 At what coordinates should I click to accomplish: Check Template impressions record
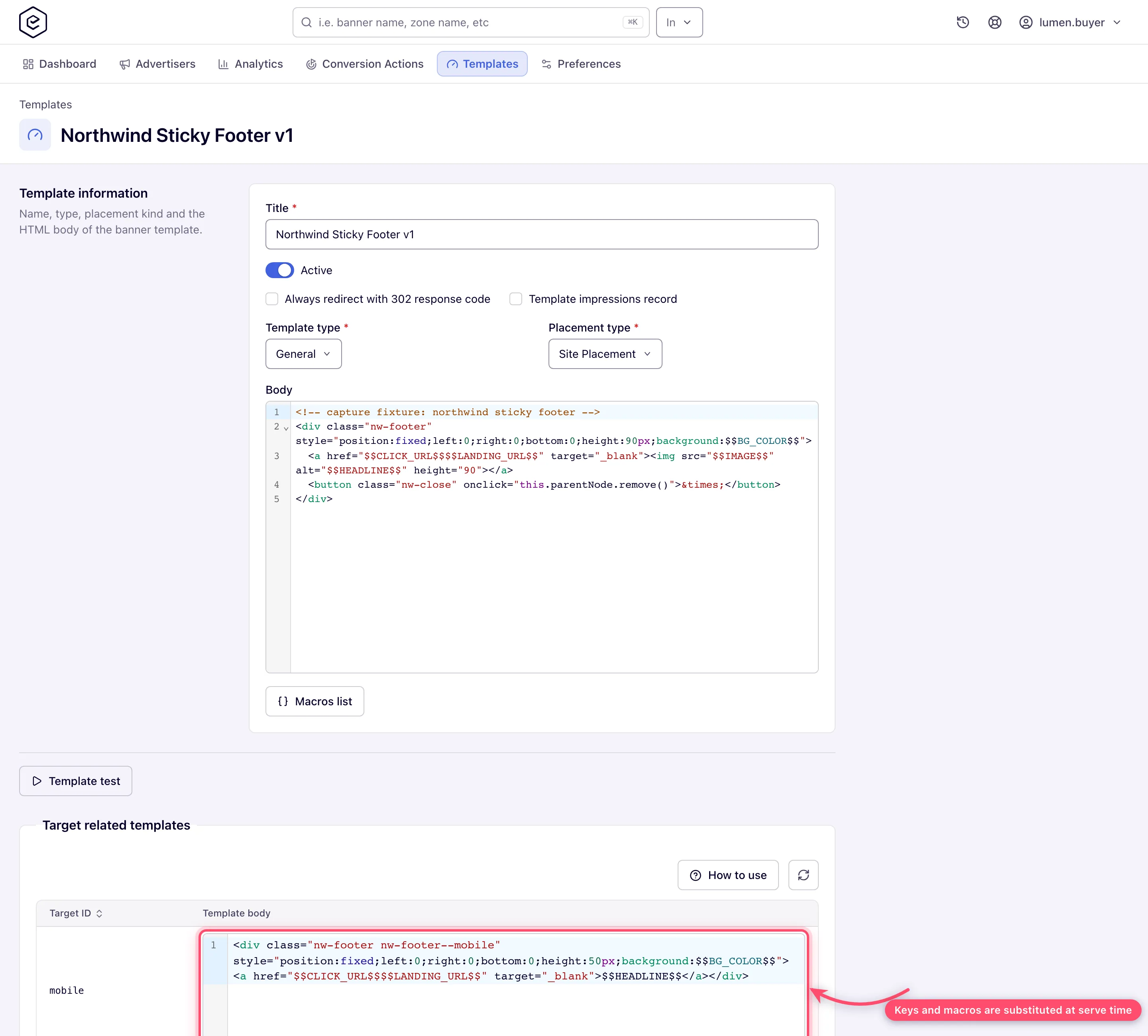click(516, 299)
